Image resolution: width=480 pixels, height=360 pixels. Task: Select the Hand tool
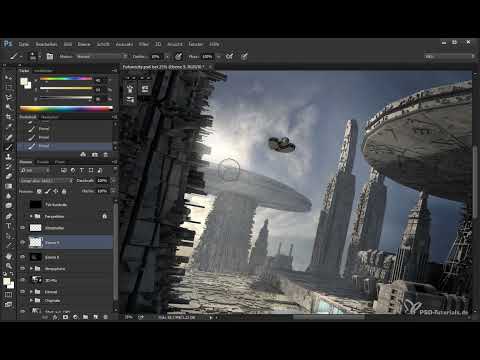9,256
